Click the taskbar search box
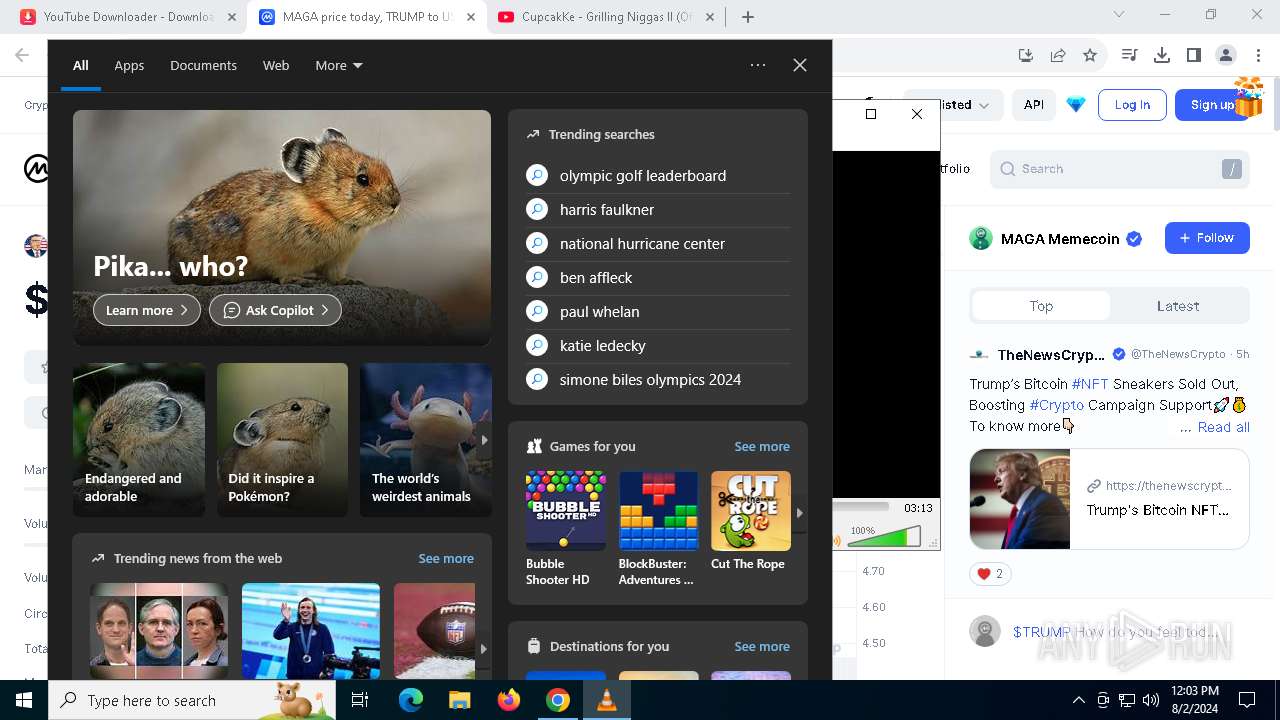Viewport: 1280px width, 720px height. click(191, 700)
